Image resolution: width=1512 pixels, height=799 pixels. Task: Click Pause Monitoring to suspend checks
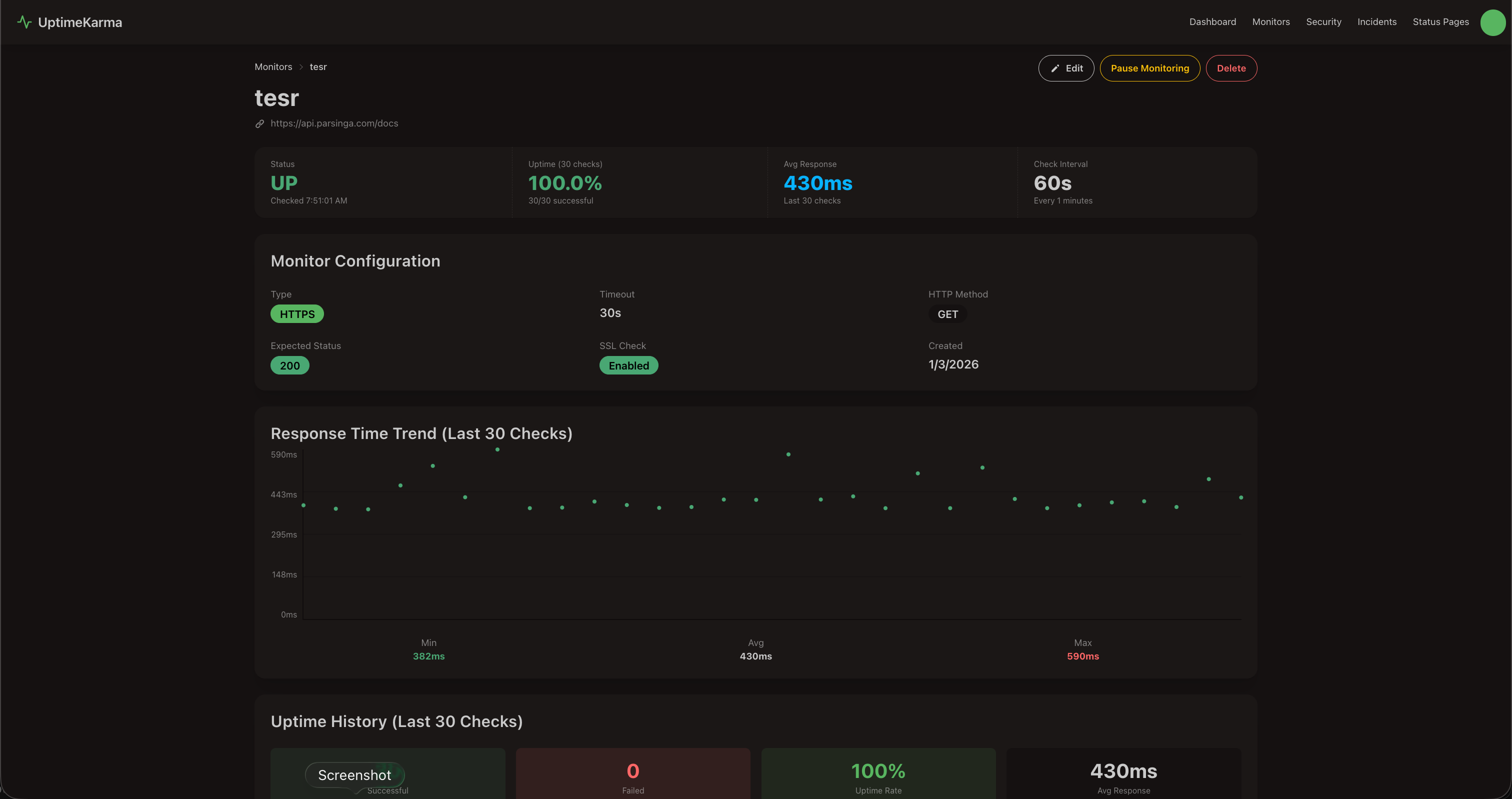[x=1149, y=68]
